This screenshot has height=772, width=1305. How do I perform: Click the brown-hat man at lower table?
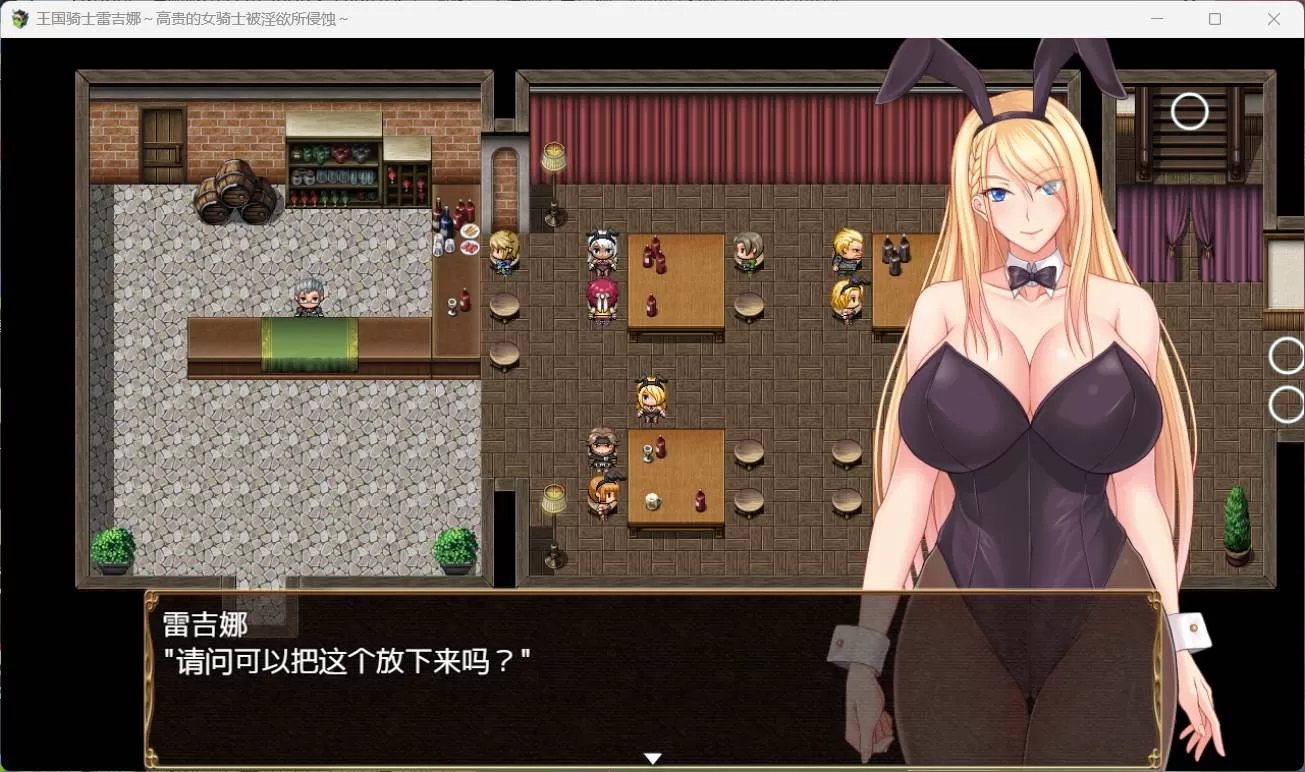tap(602, 448)
